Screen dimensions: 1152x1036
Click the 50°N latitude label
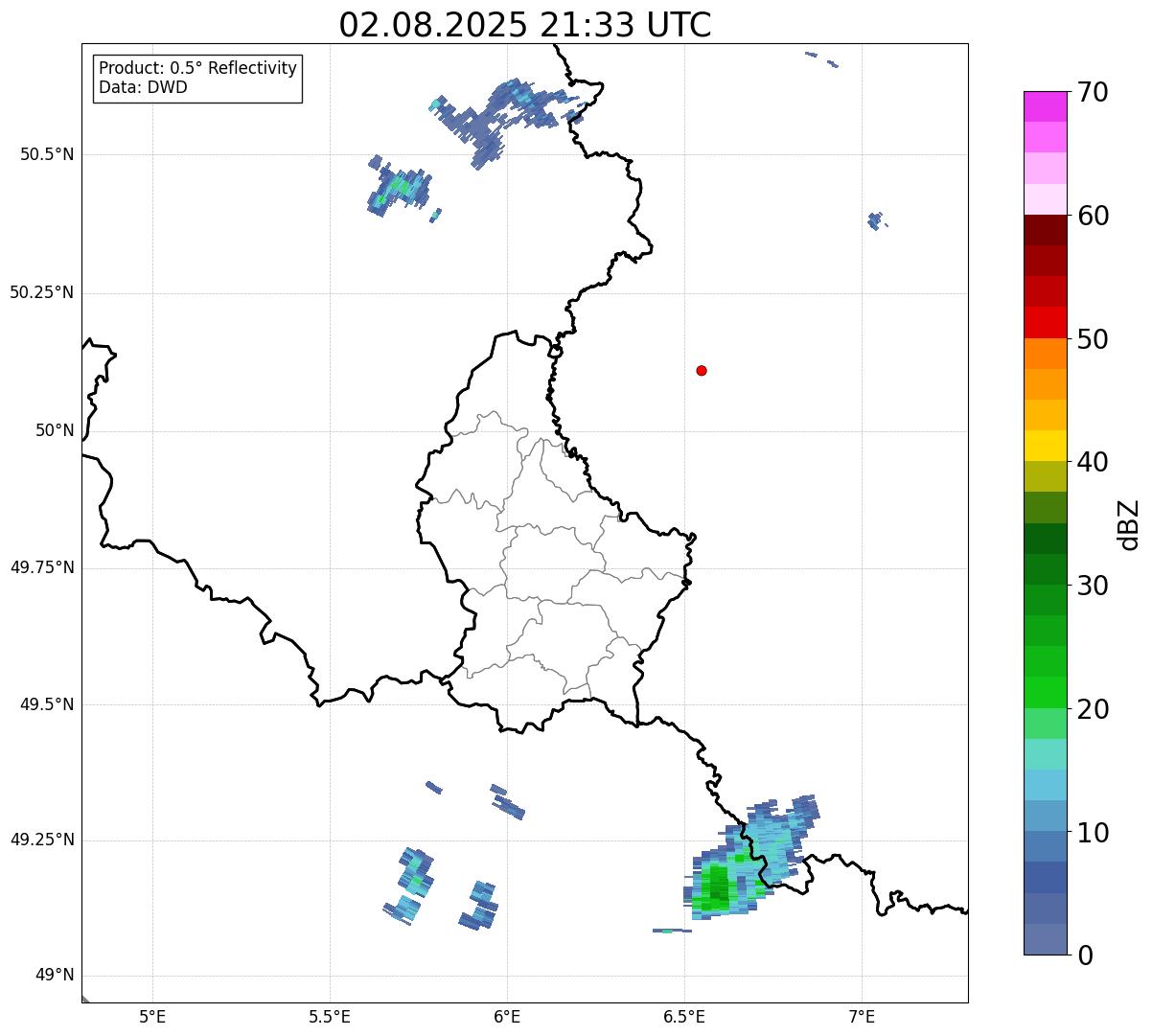pyautogui.click(x=55, y=430)
